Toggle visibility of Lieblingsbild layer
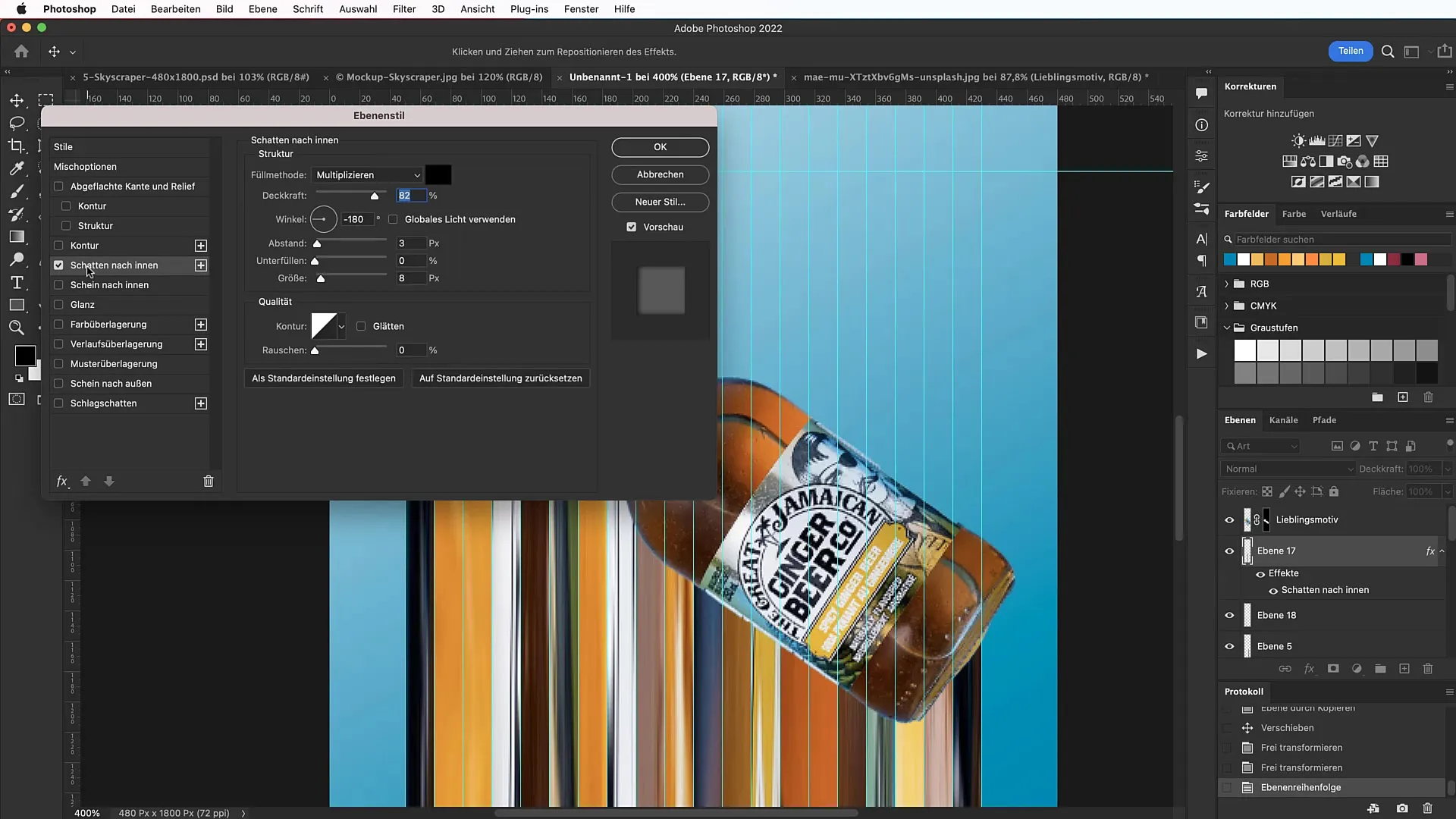Image resolution: width=1456 pixels, height=819 pixels. pos(1229,520)
